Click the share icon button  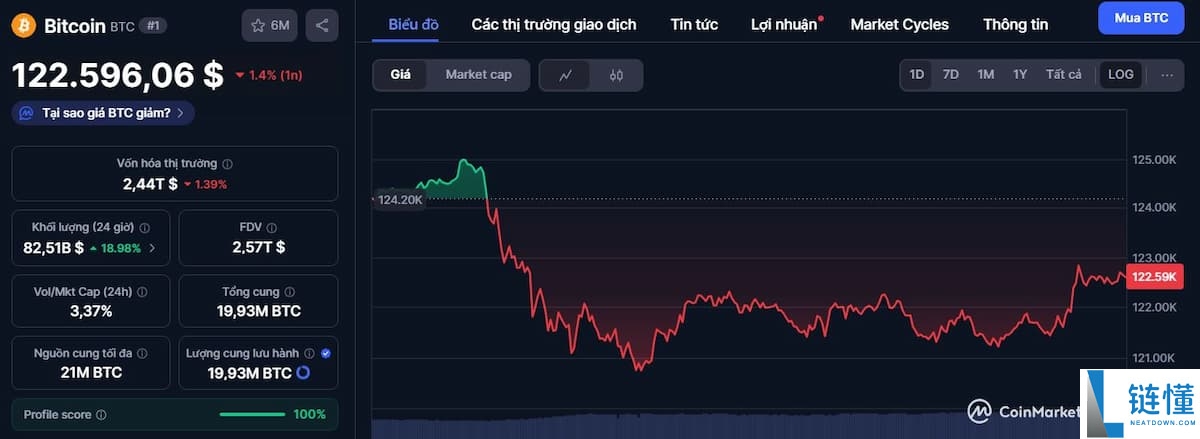tap(322, 25)
